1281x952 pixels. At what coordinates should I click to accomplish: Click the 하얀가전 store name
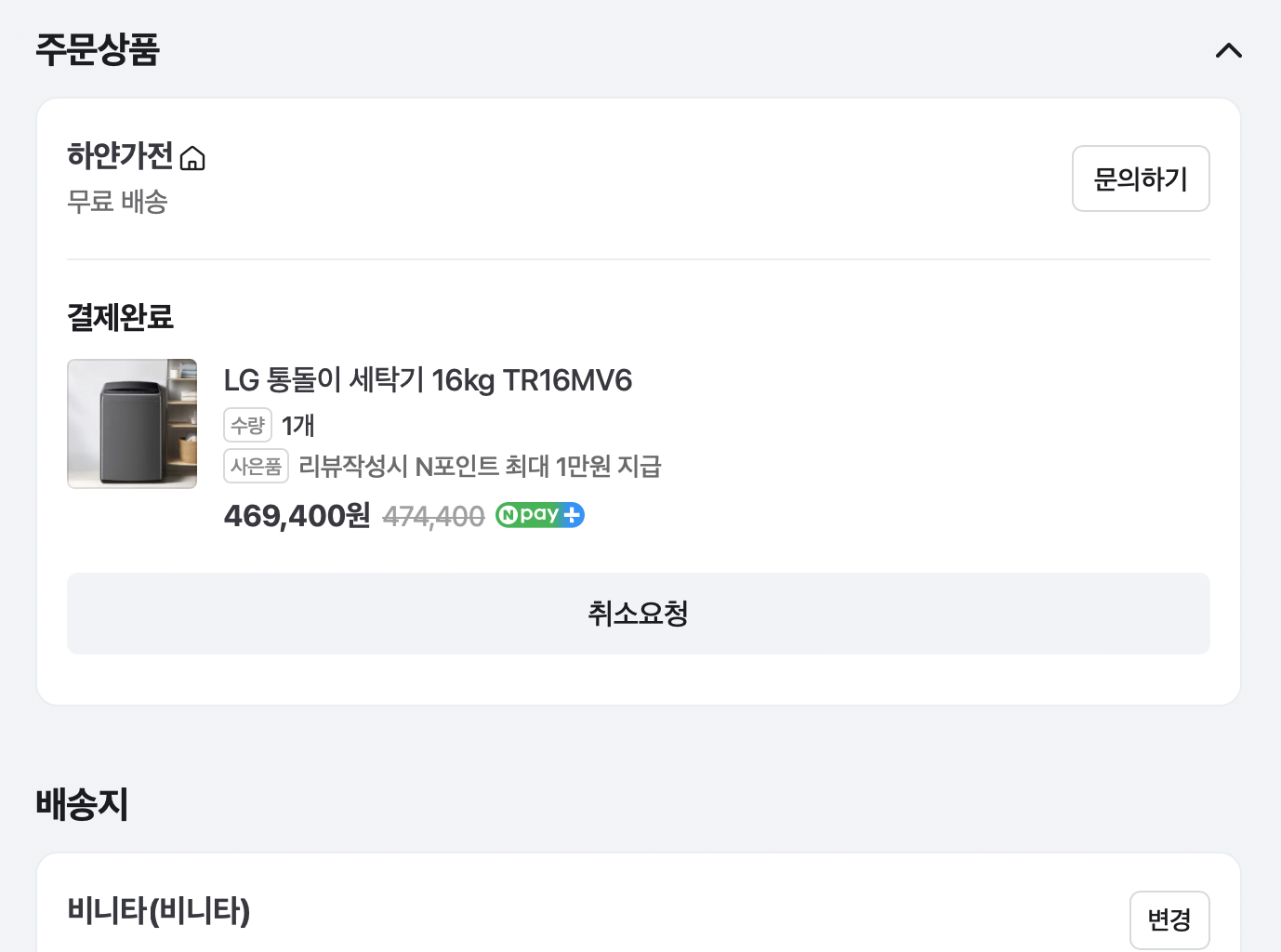click(120, 155)
